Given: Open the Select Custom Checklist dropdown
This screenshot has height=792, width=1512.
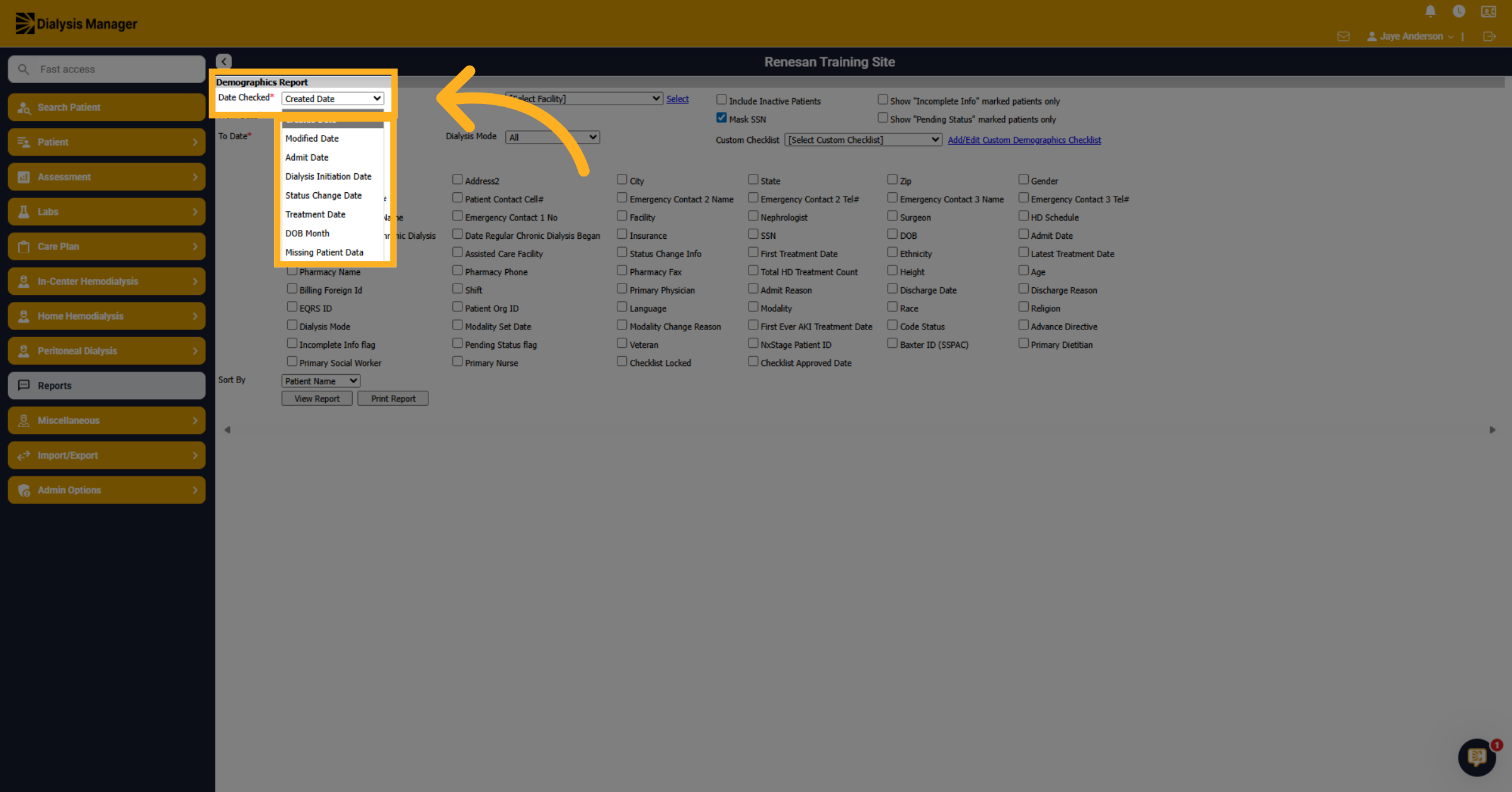Looking at the screenshot, I should click(863, 140).
